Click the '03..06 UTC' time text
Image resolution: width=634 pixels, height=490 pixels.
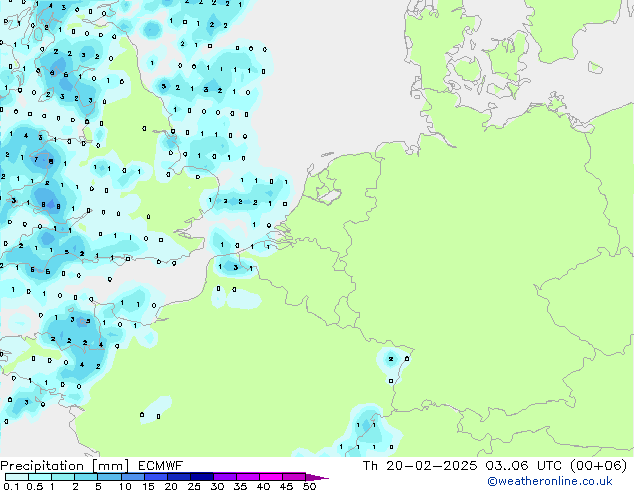(x=524, y=466)
